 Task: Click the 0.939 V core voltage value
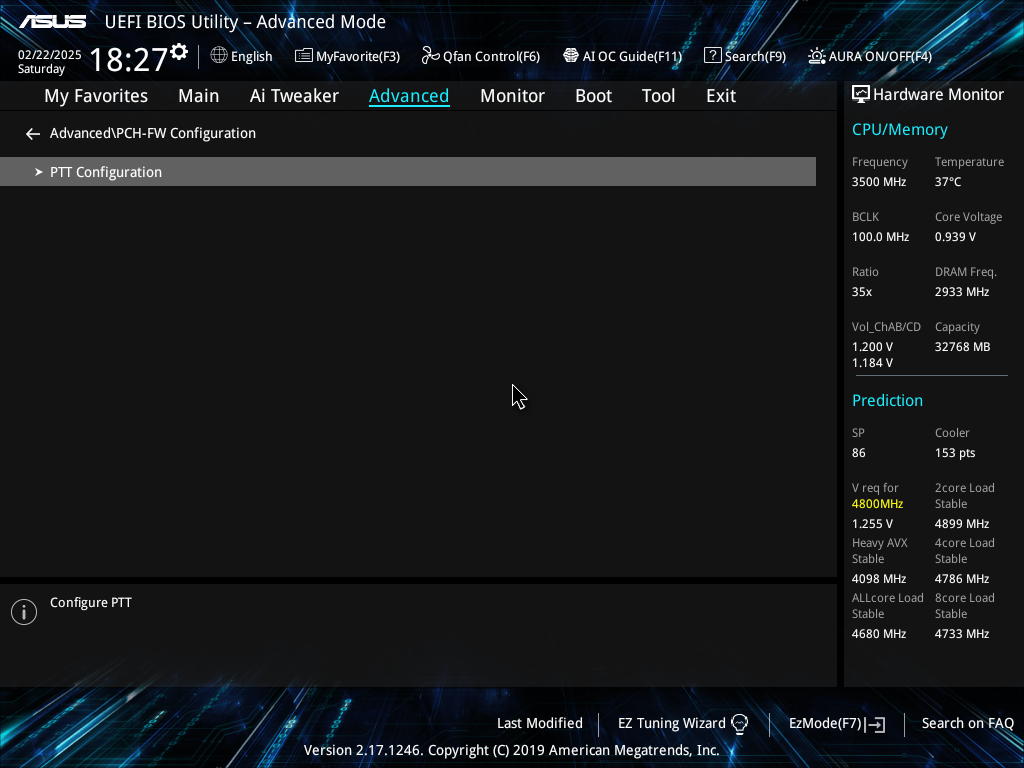955,237
